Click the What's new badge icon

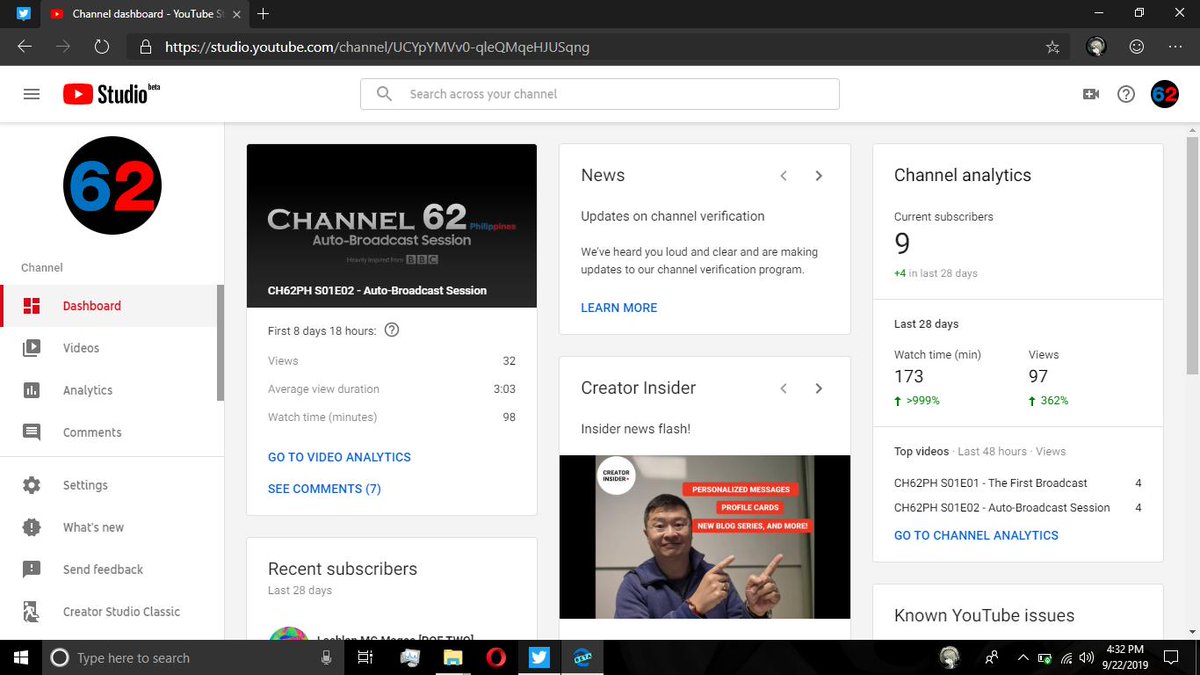32,527
